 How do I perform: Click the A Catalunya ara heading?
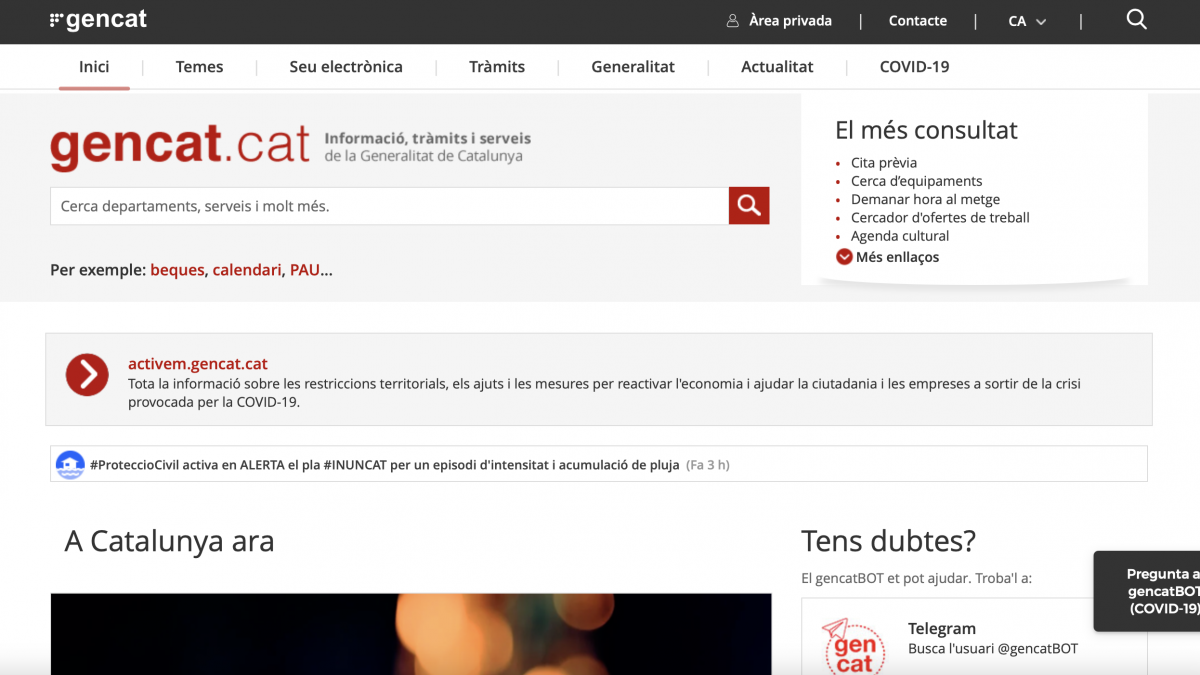tap(169, 541)
